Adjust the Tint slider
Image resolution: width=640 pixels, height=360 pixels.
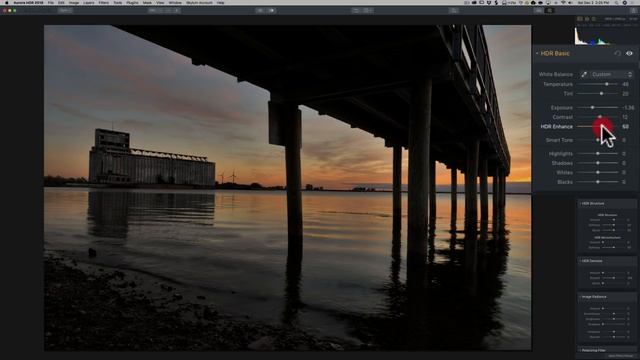598,93
